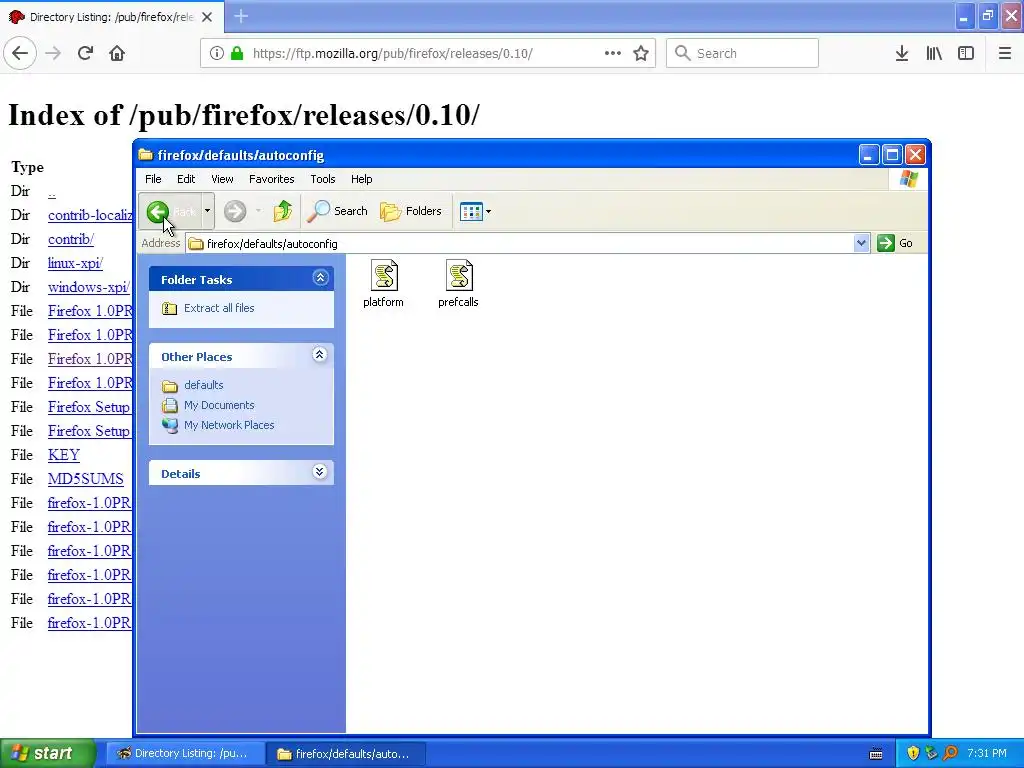
Task: Open page actions three-dot menu
Action: point(613,53)
